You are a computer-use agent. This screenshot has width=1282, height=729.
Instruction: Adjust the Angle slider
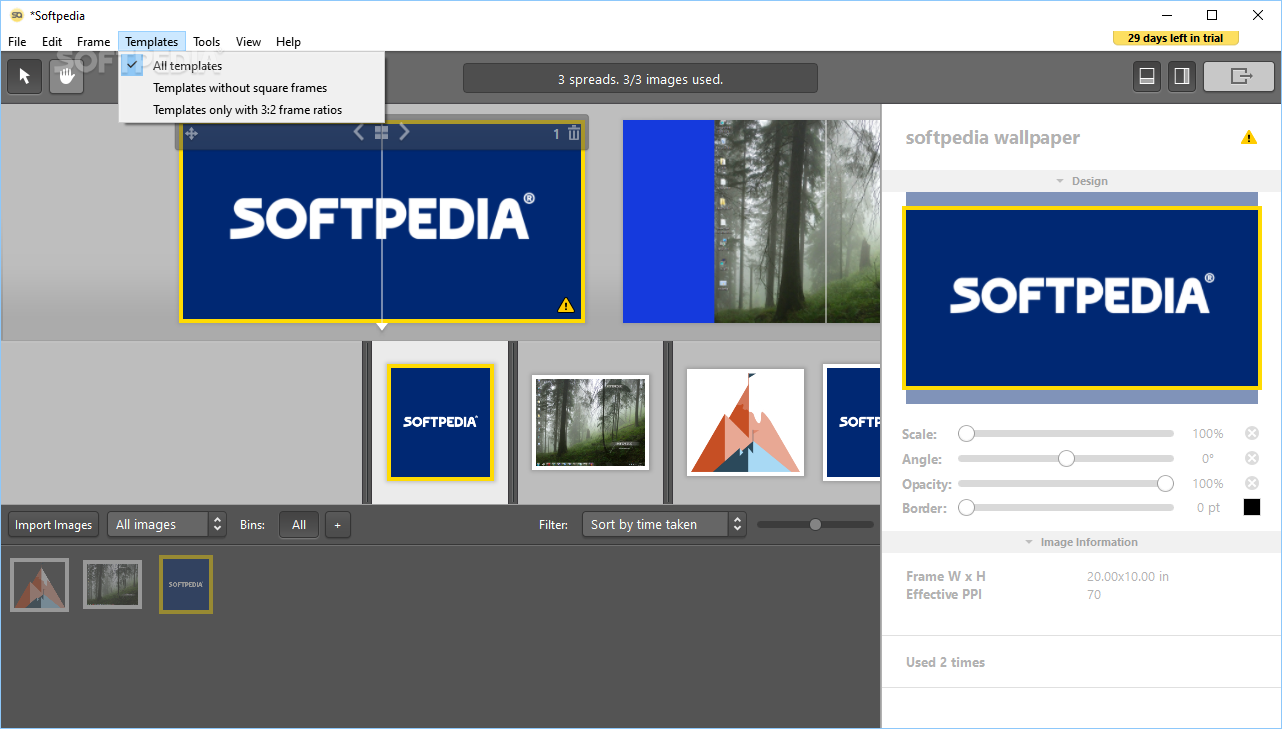click(1066, 458)
